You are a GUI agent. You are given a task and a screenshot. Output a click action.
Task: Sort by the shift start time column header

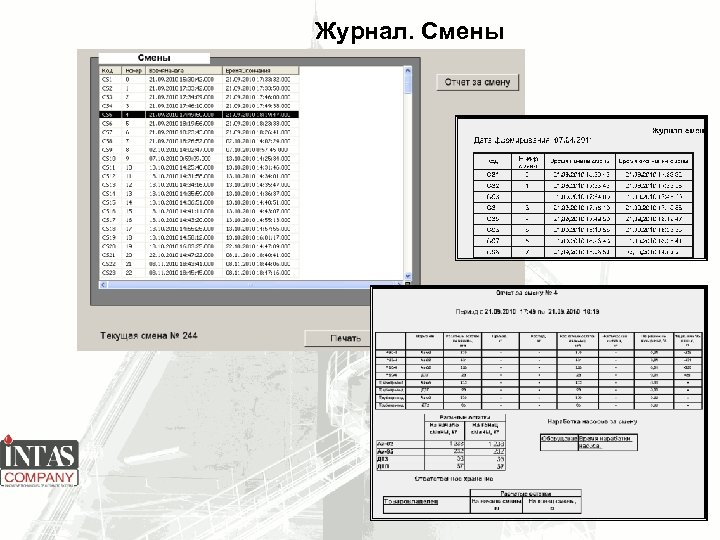[x=184, y=71]
